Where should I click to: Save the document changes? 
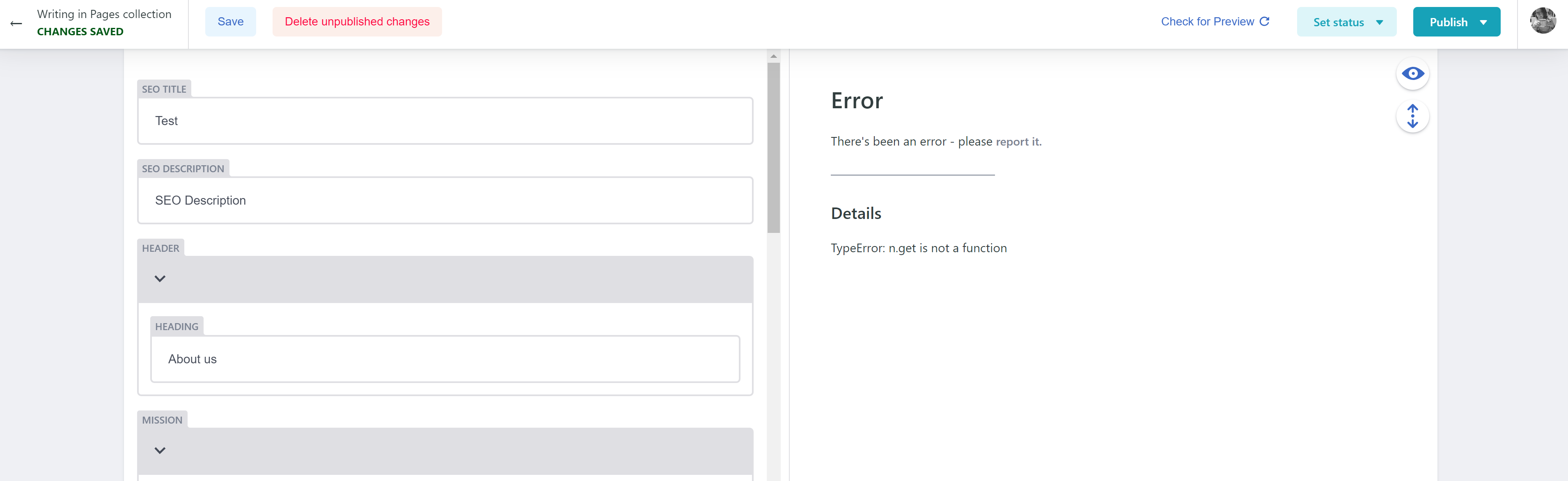tap(230, 21)
